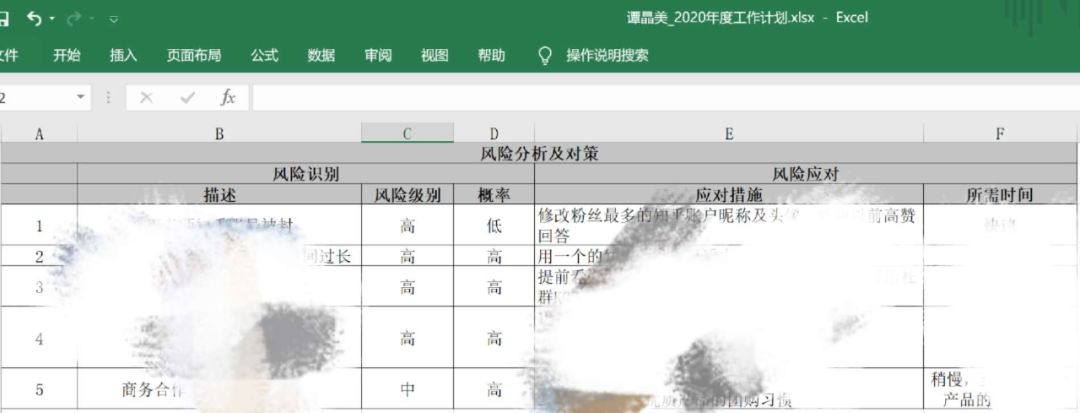Cancel formula entry with X icon
Image resolution: width=1080 pixels, height=413 pixels.
coord(146,98)
